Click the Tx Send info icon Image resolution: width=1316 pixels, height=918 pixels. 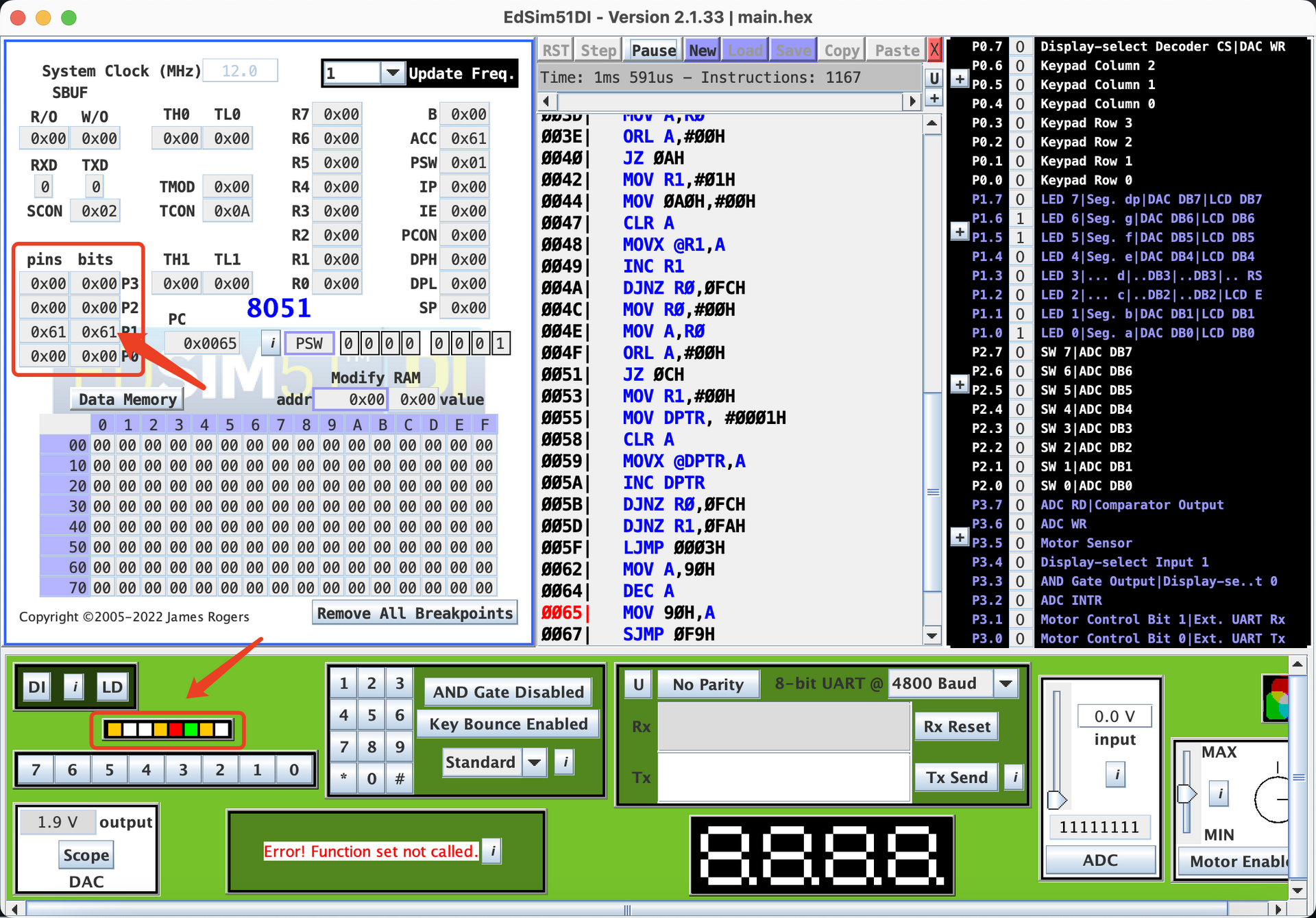pos(1015,777)
